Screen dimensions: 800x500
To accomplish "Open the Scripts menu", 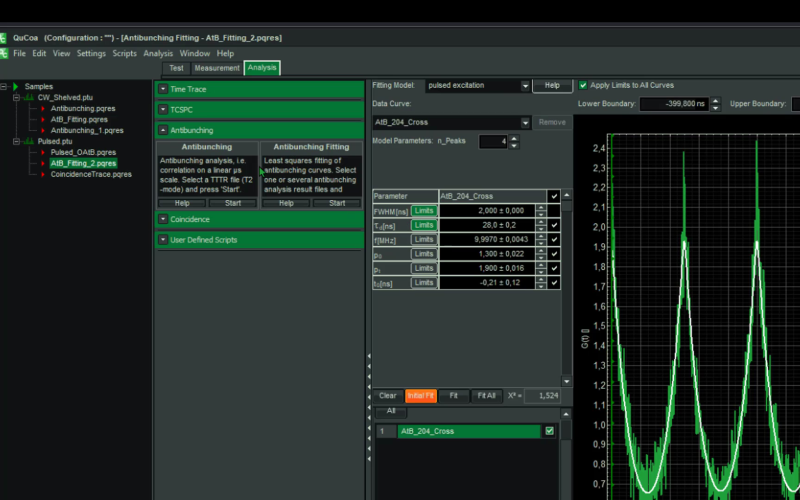I will tap(124, 53).
